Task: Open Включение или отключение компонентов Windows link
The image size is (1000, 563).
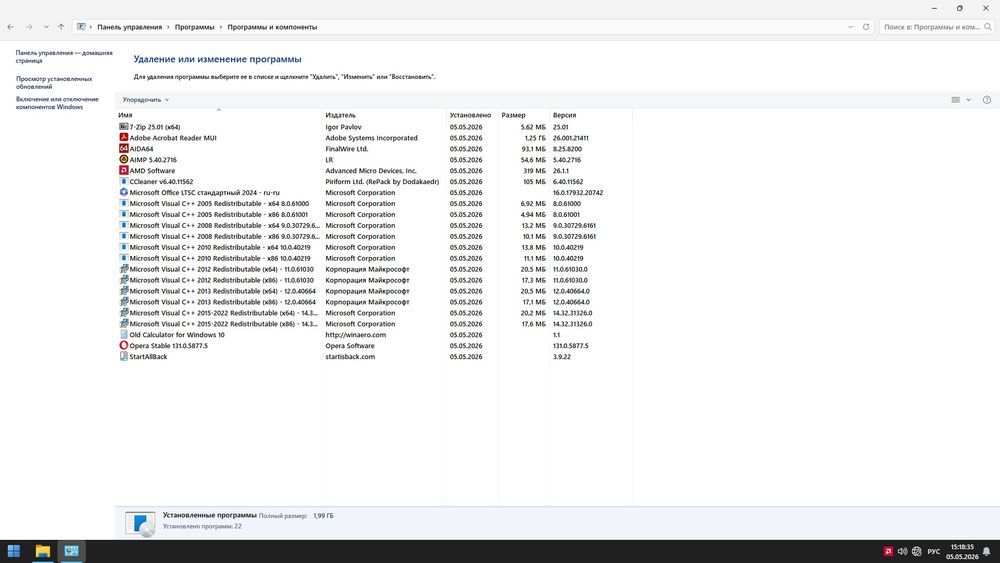Action: (57, 103)
